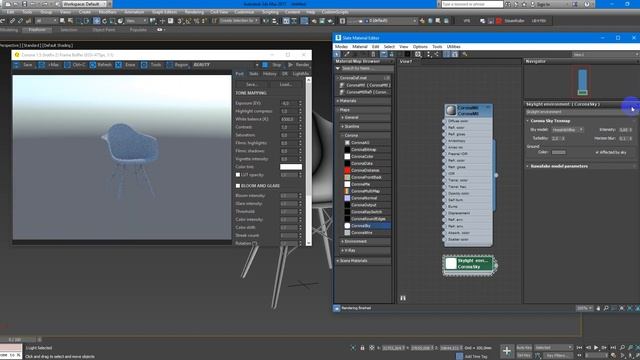Open Material menu in Slate editor

[x=360, y=47]
